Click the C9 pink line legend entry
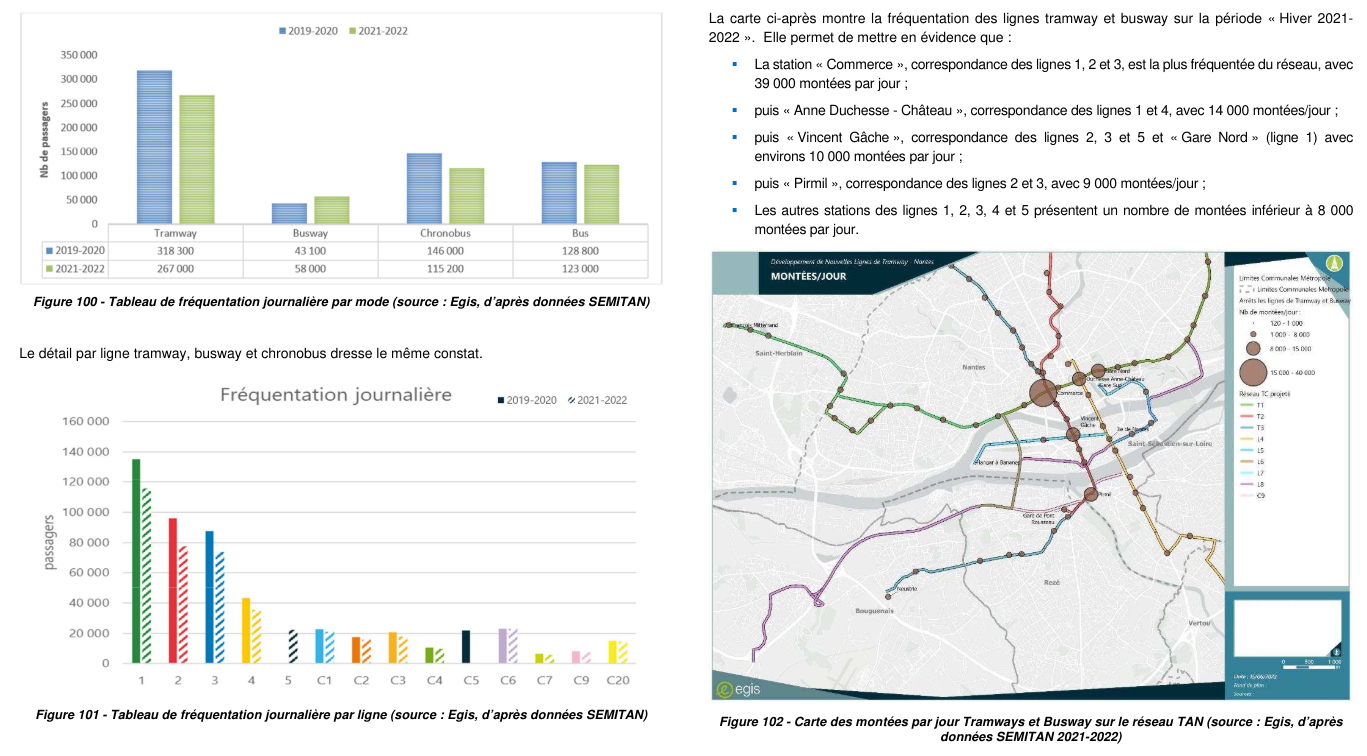1367x756 pixels. [x=1250, y=495]
